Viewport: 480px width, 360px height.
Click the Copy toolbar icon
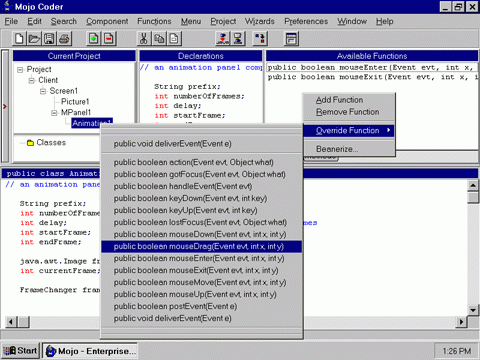159,39
